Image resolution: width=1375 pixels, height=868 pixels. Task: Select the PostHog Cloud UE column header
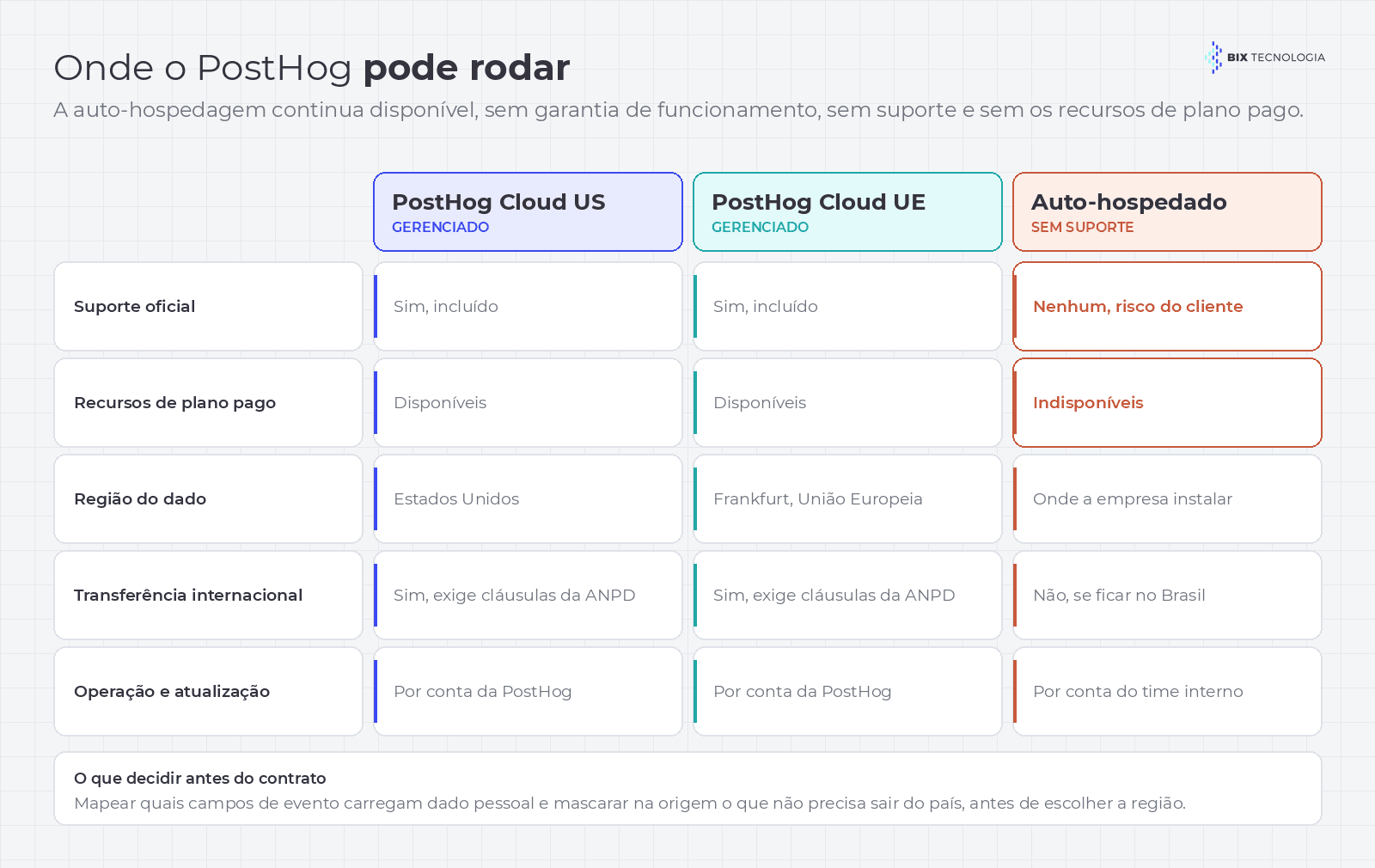coord(847,211)
